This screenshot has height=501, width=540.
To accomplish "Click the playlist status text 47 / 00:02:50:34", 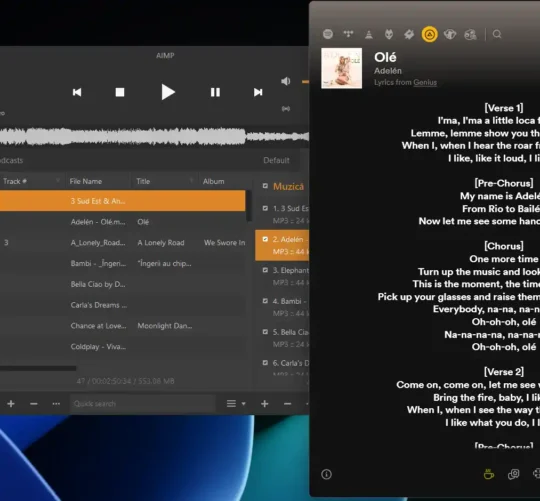I will point(125,381).
